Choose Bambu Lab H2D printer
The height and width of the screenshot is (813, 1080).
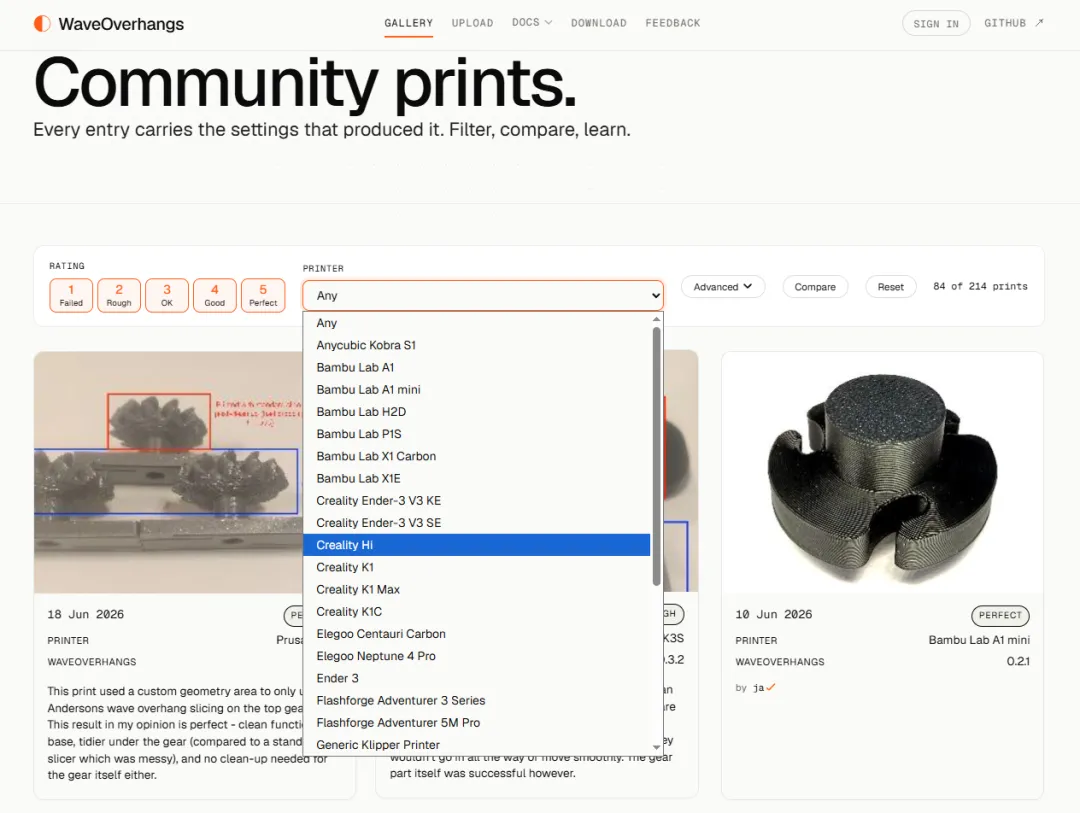[477, 411]
